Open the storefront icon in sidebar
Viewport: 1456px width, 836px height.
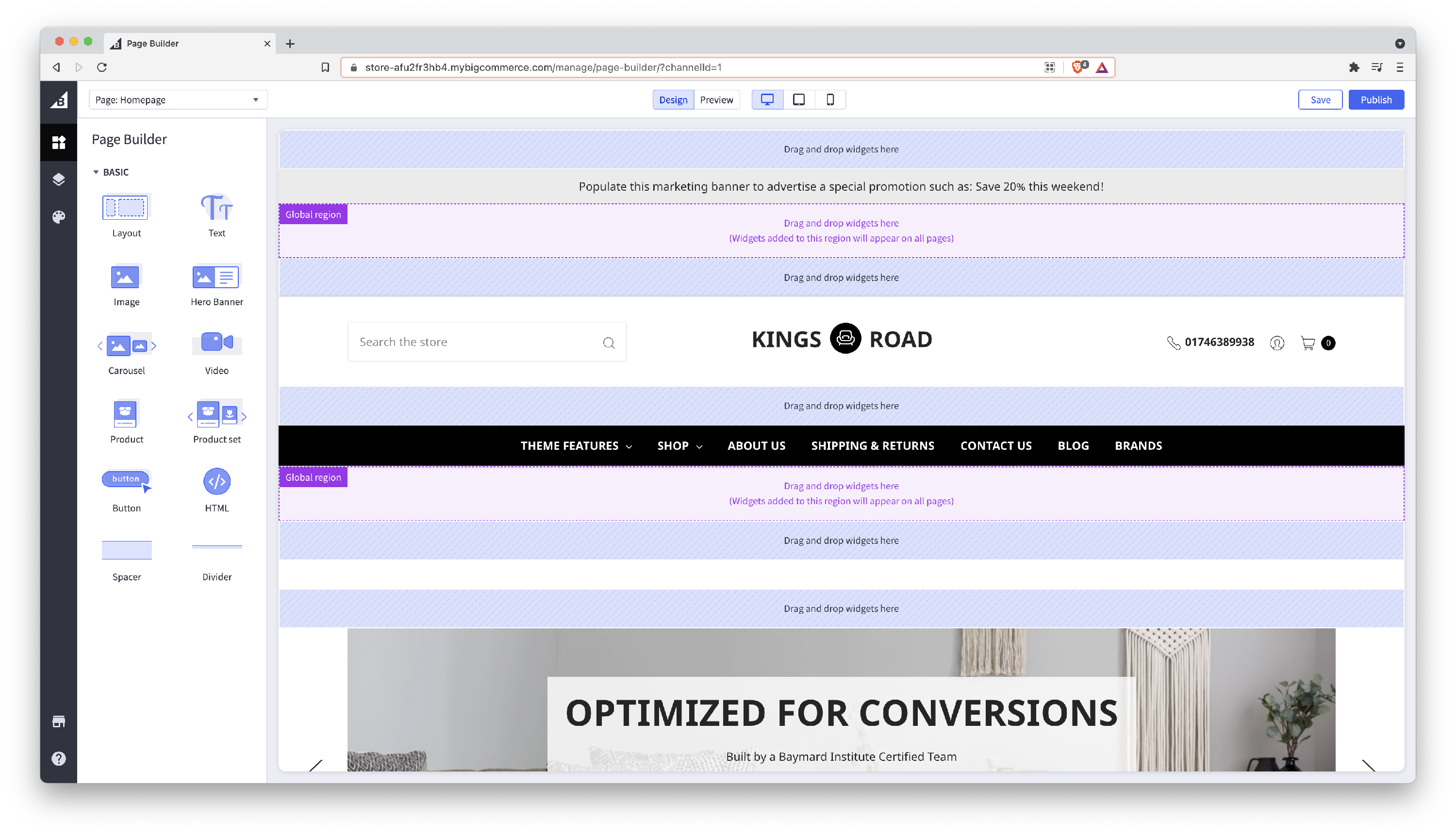pyautogui.click(x=59, y=721)
